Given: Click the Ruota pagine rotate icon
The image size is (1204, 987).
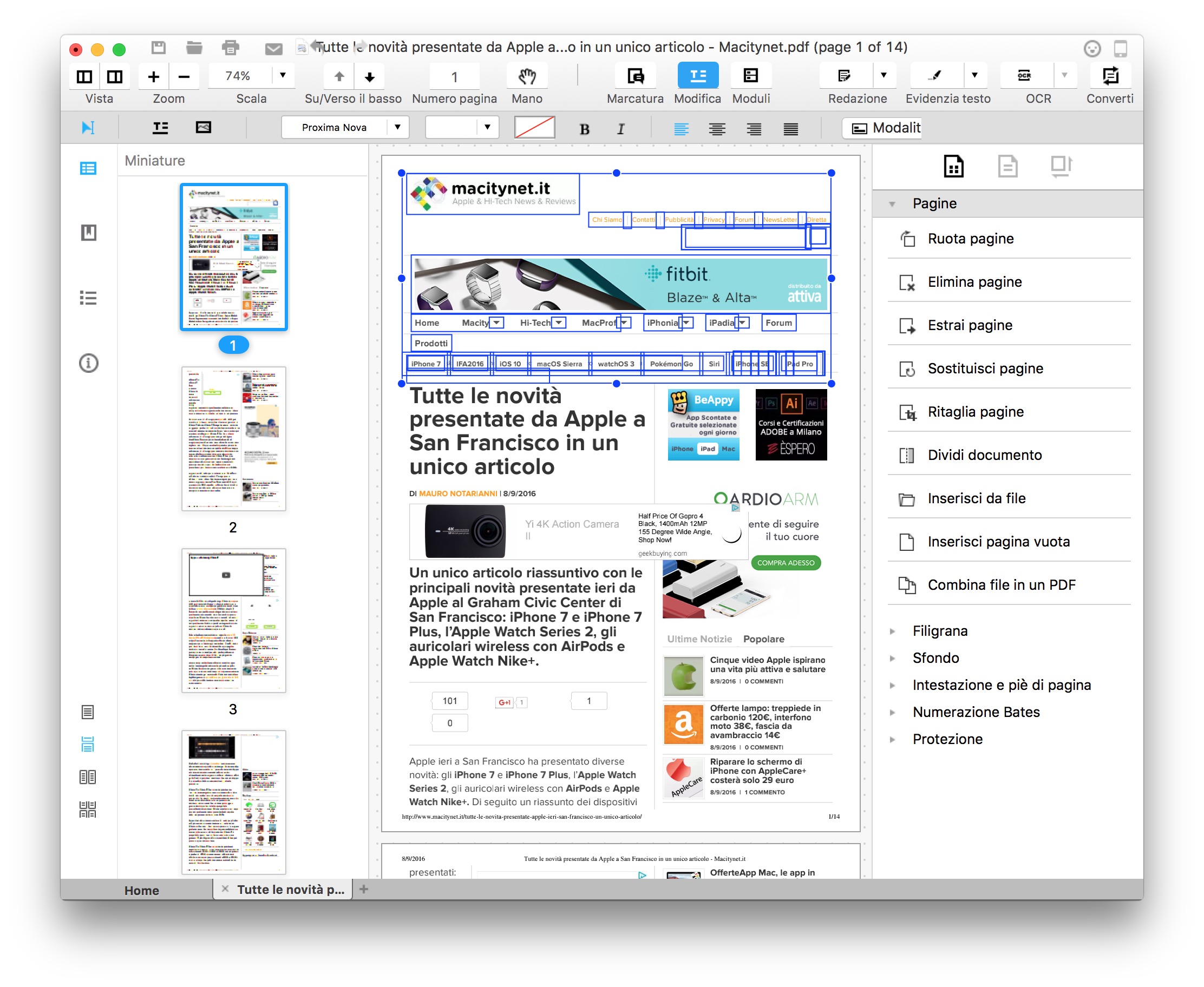Looking at the screenshot, I should coord(907,239).
